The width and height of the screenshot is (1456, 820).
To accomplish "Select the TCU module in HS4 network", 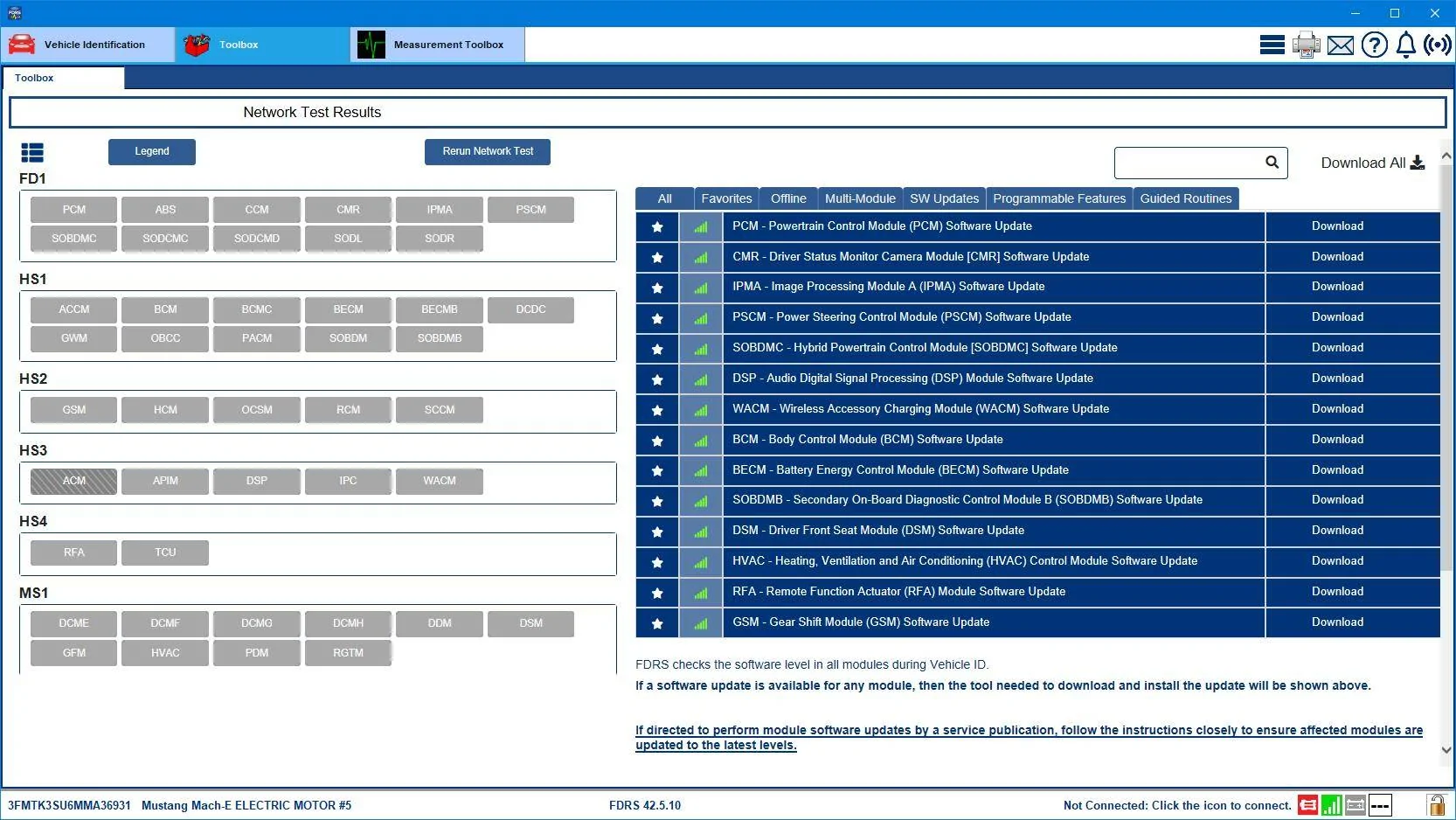I will 165,552.
